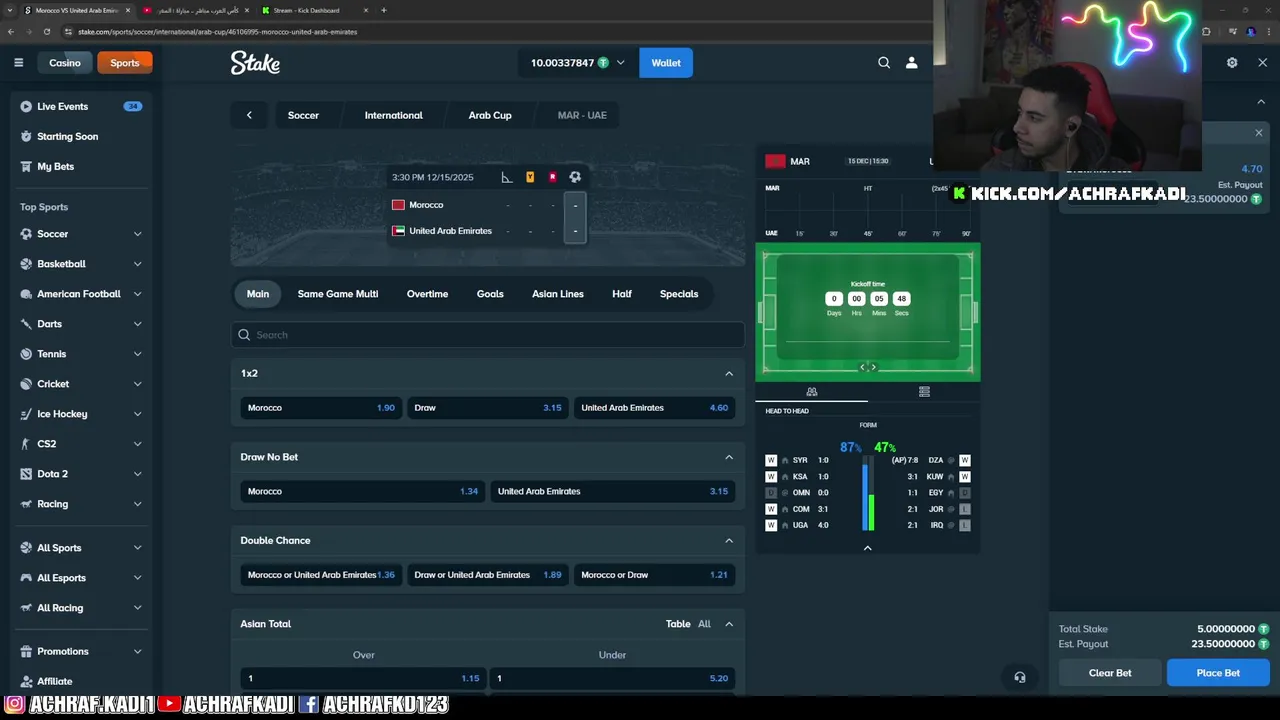Click the Tennis icon in sidebar

[x=27, y=354]
